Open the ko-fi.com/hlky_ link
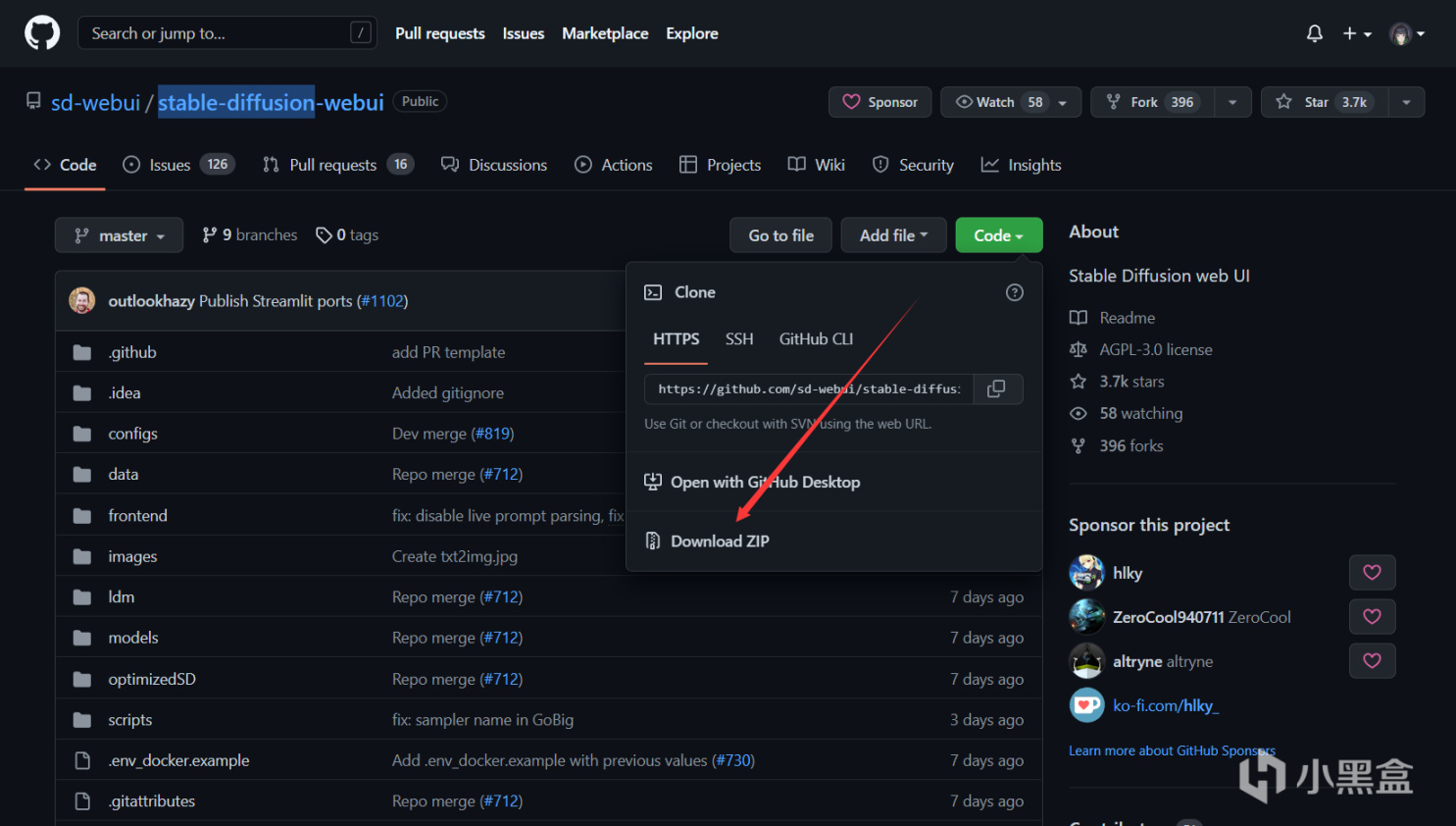 (x=1166, y=705)
